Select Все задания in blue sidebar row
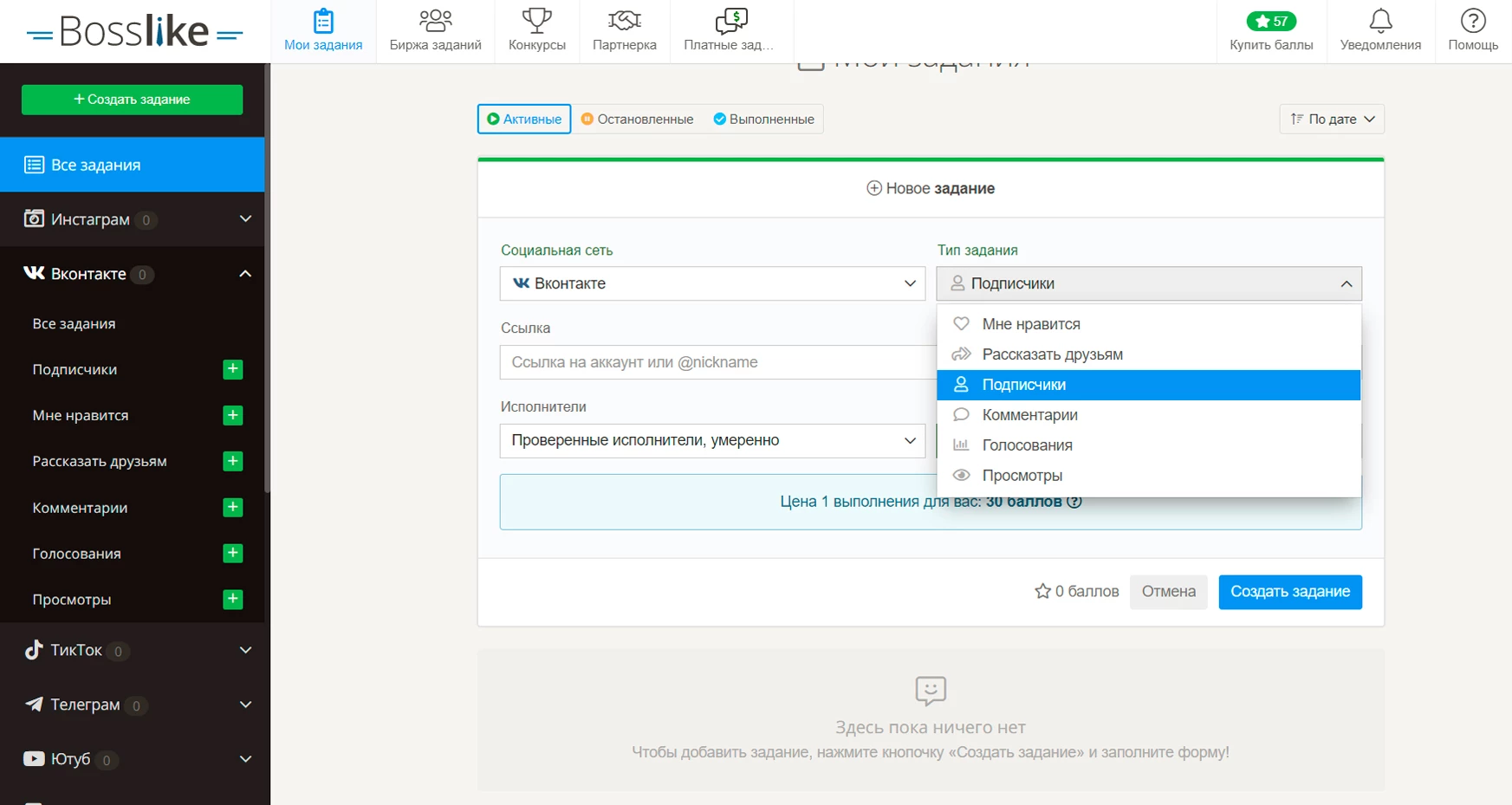 (132, 165)
